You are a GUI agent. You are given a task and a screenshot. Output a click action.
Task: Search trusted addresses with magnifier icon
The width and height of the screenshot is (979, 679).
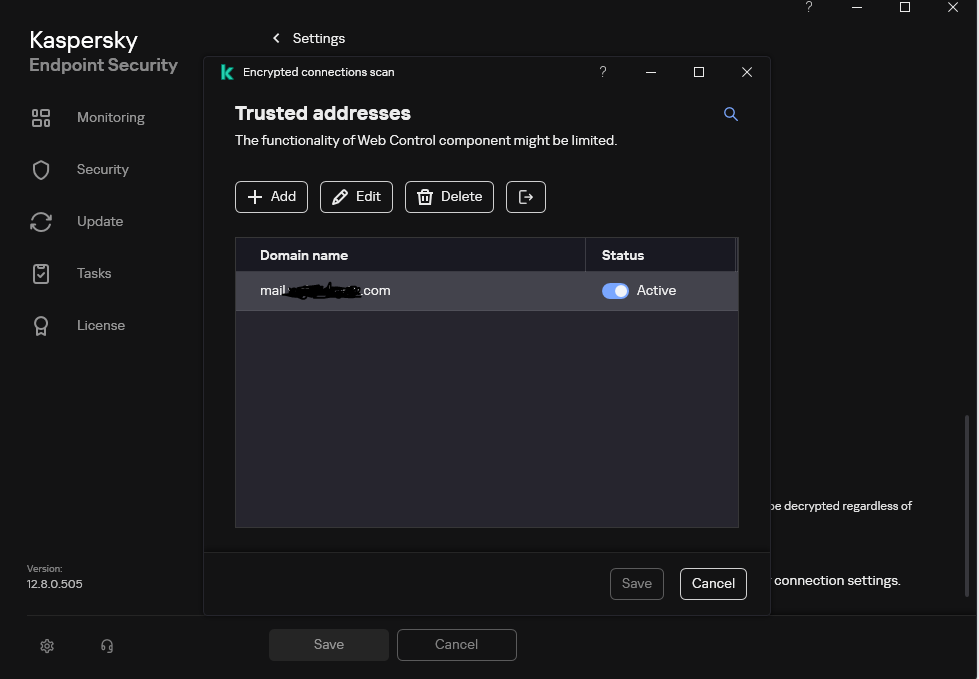click(x=731, y=114)
